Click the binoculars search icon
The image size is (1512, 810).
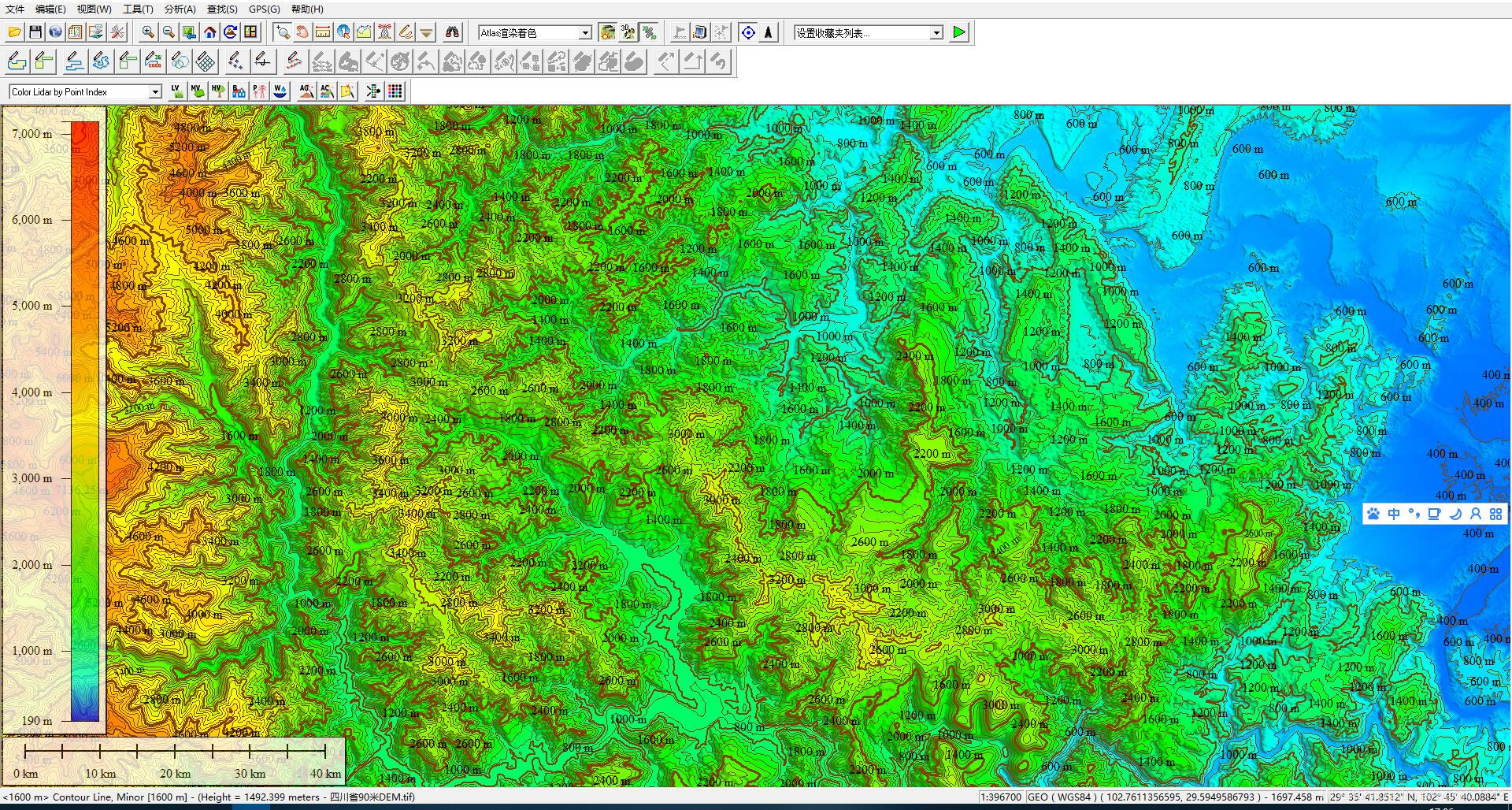[452, 32]
